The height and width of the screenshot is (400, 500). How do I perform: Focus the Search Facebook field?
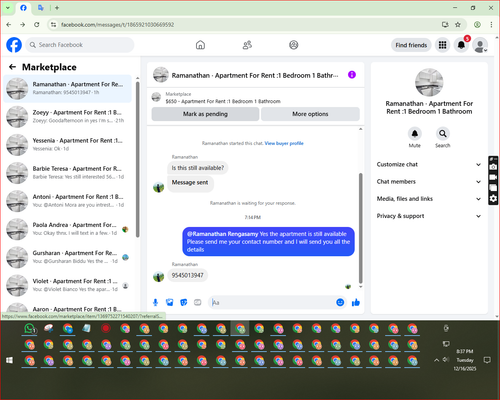tap(80, 45)
